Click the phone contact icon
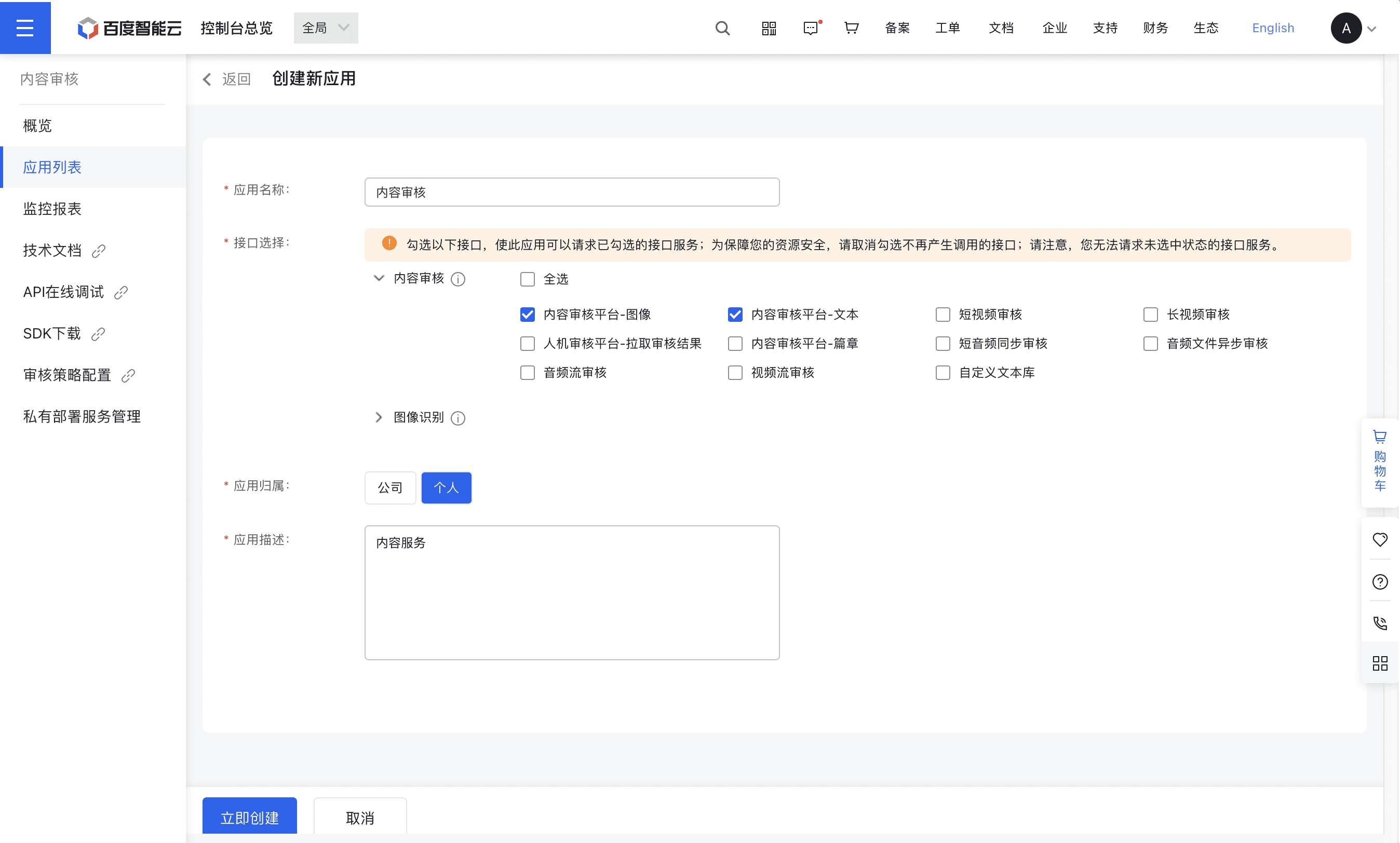The width and height of the screenshot is (1400, 843). click(1380, 623)
